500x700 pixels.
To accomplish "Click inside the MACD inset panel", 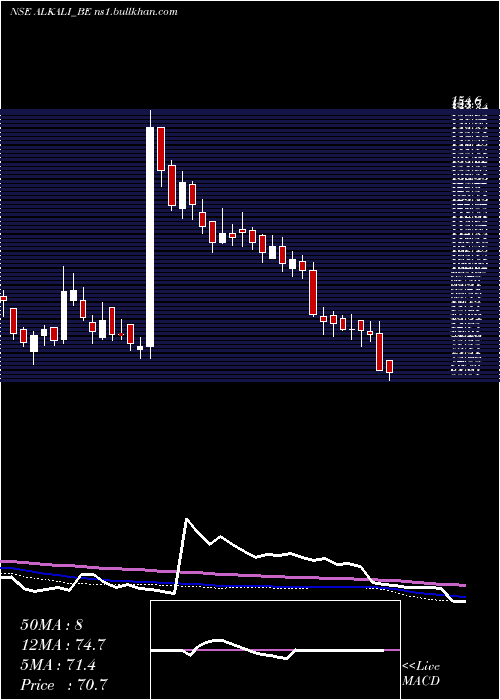I will coord(275,650).
